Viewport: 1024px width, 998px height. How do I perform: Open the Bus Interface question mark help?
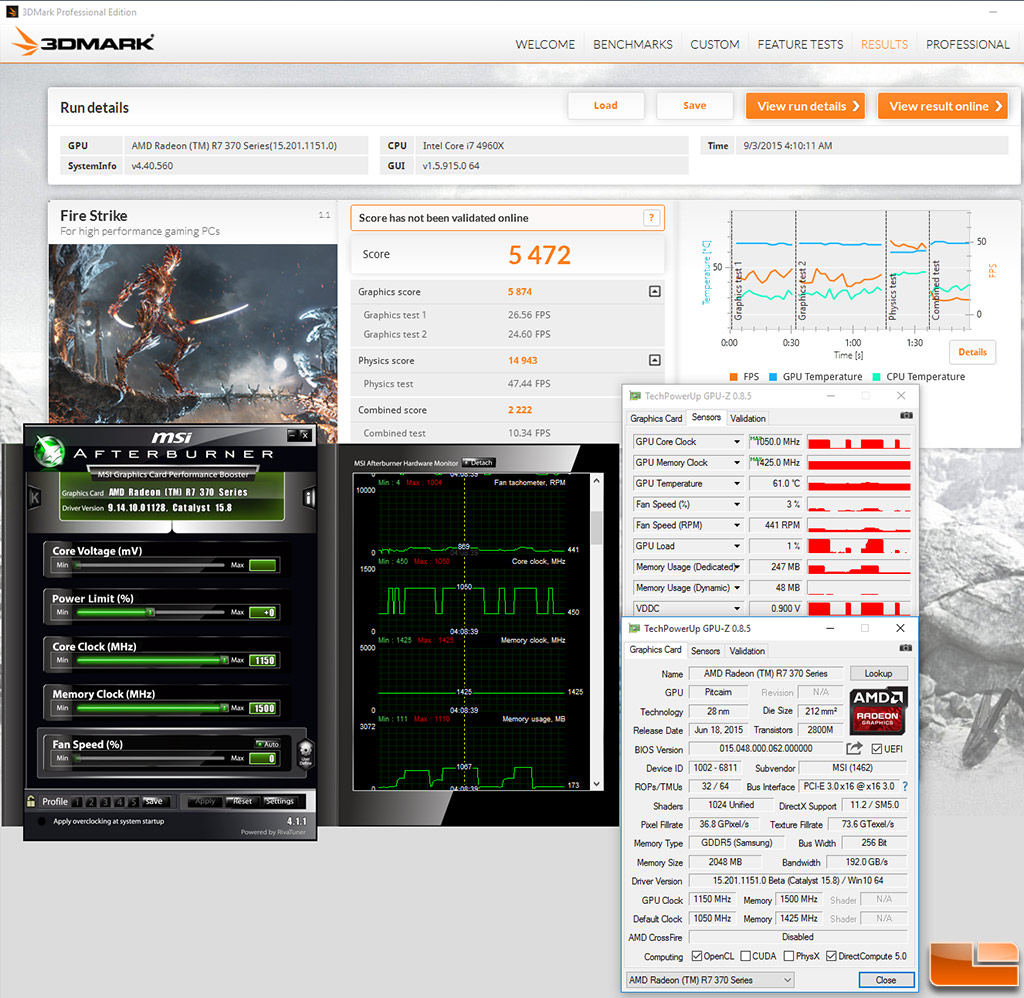pos(905,786)
